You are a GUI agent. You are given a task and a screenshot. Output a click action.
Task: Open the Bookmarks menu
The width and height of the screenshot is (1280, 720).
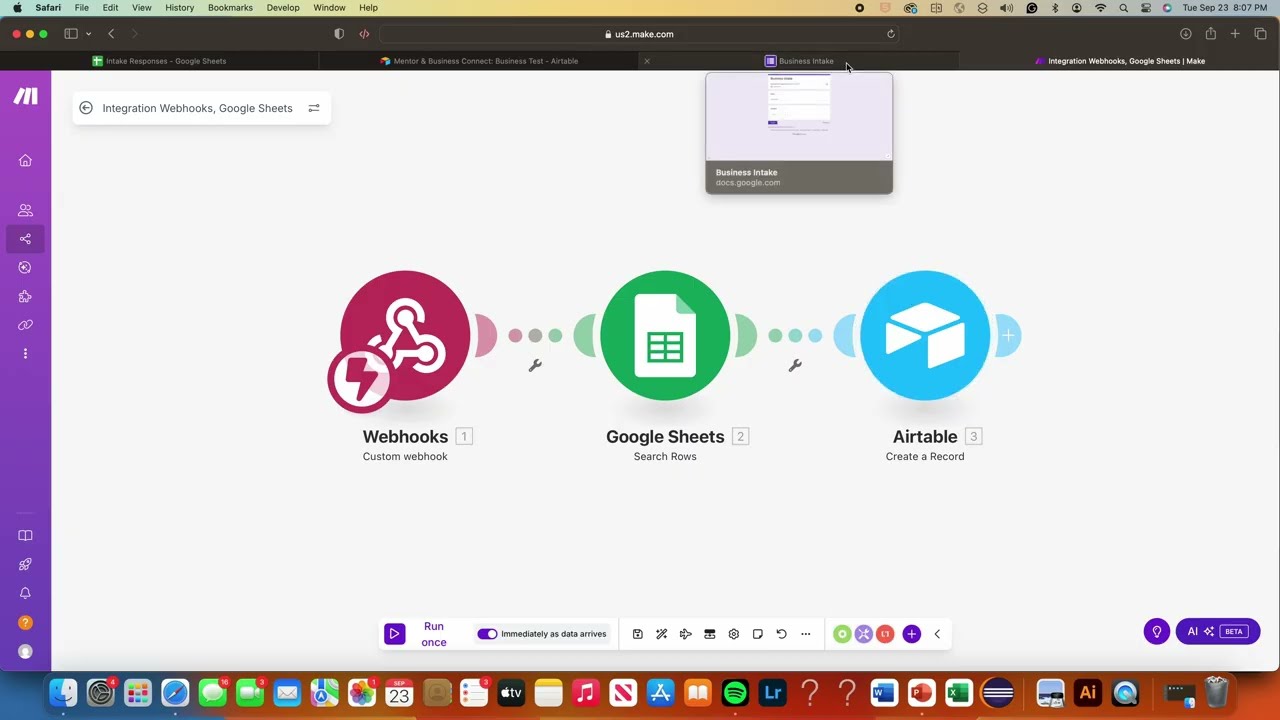coord(230,8)
